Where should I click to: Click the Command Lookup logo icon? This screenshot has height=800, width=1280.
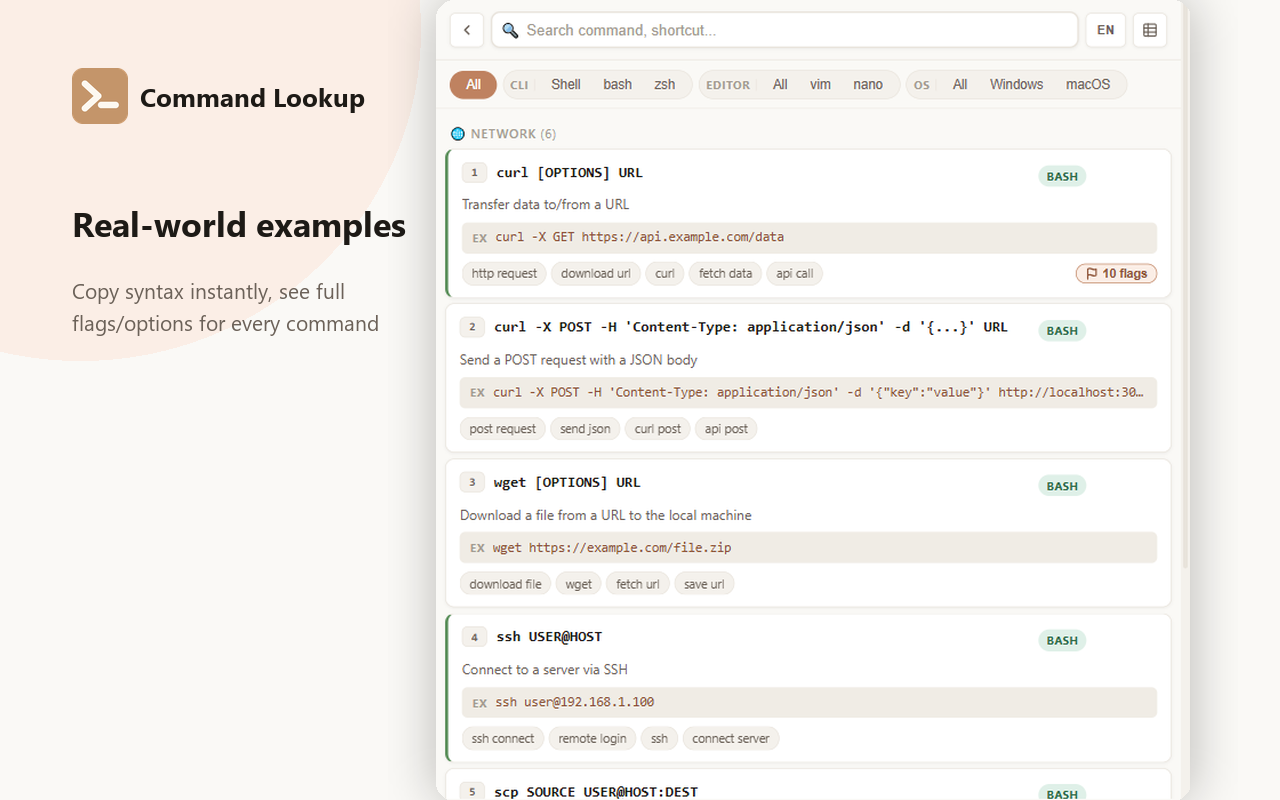[100, 96]
